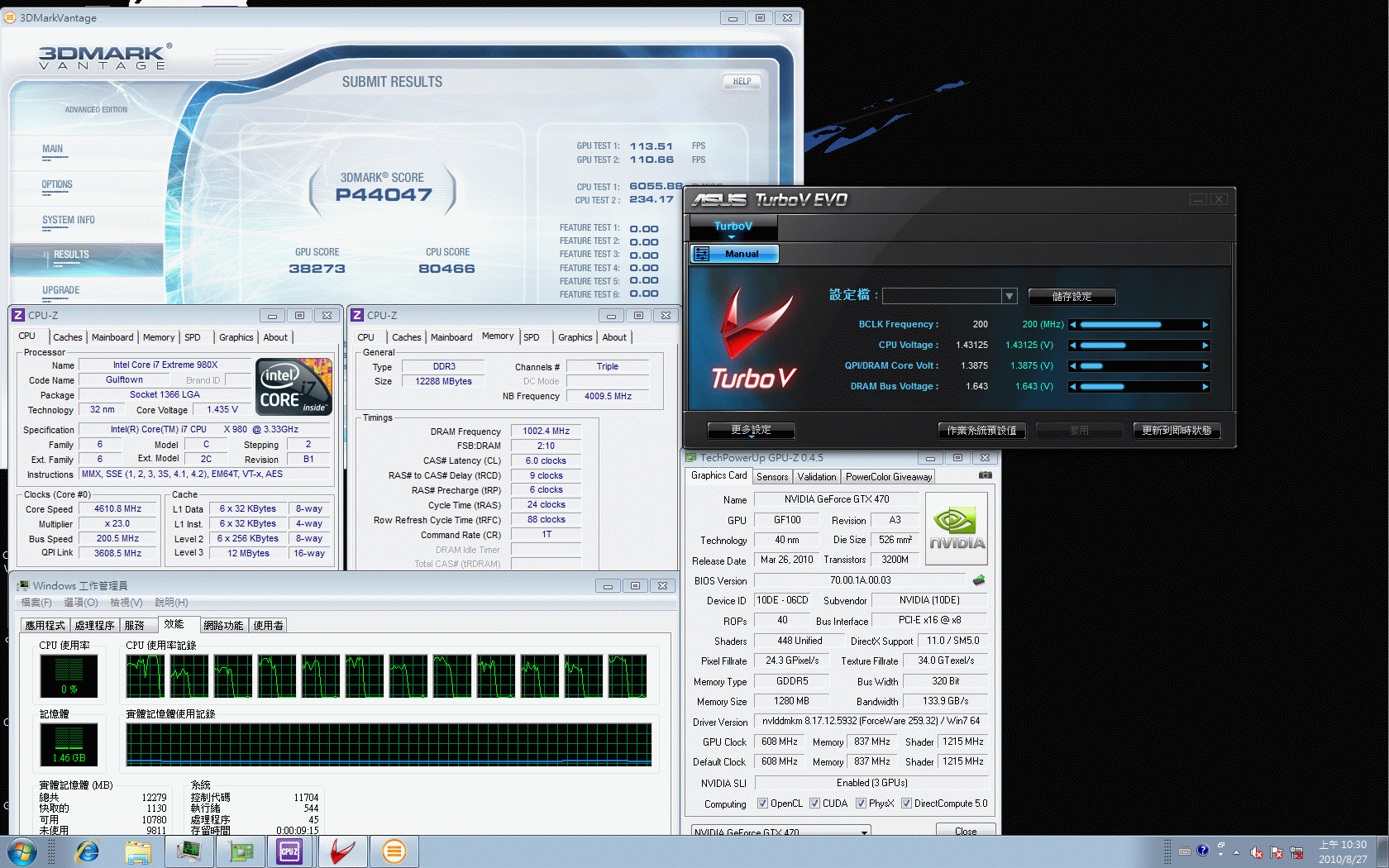The image size is (1389, 868).
Task: Click the volume speaker tray icon
Action: (x=1256, y=852)
